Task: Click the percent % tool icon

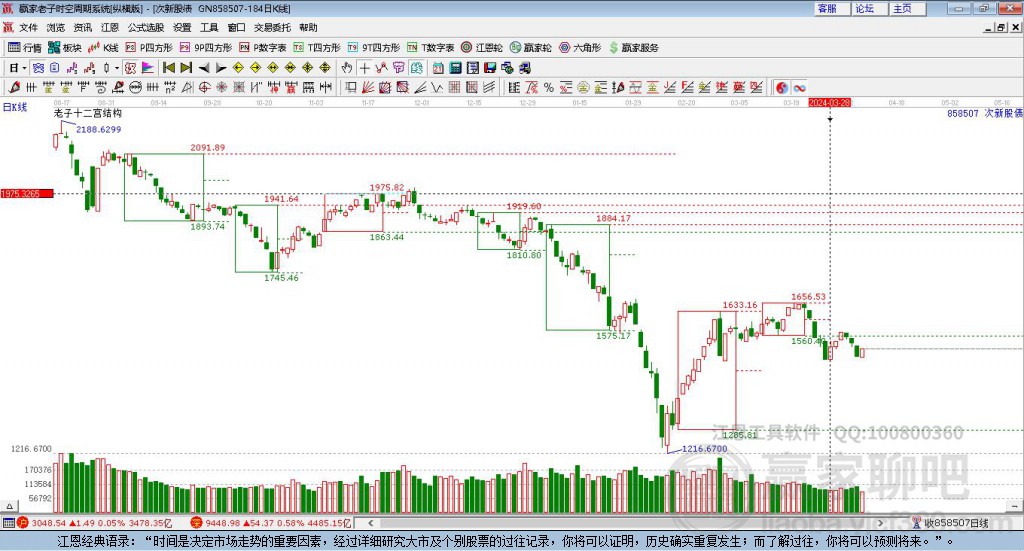Action: coord(549,87)
